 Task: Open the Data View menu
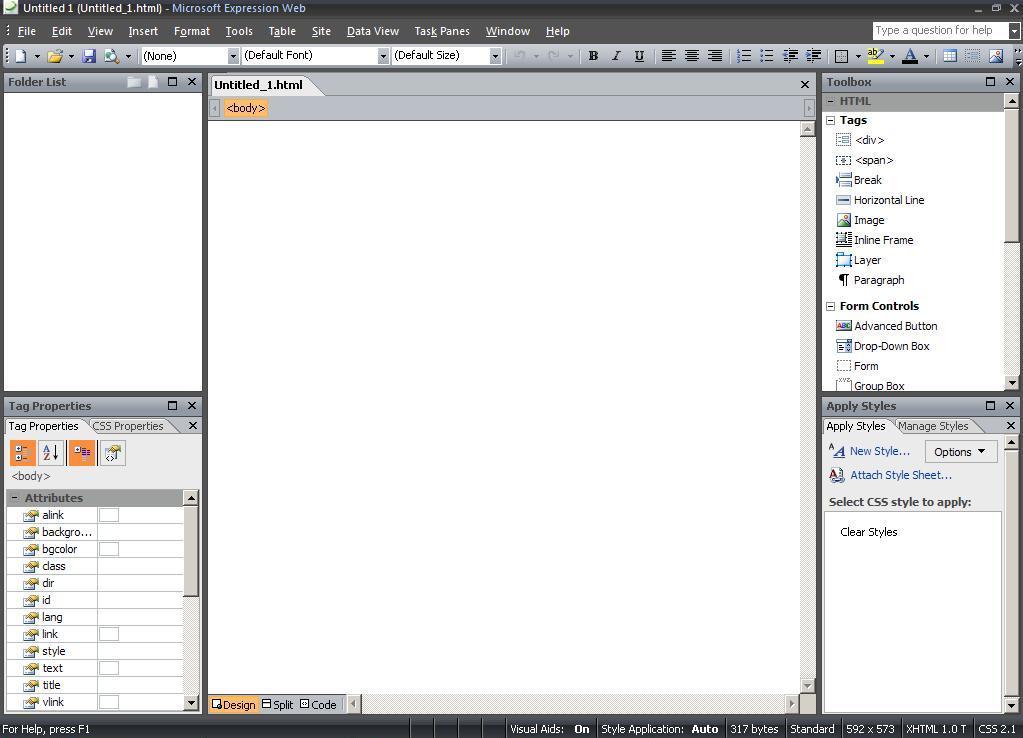373,31
